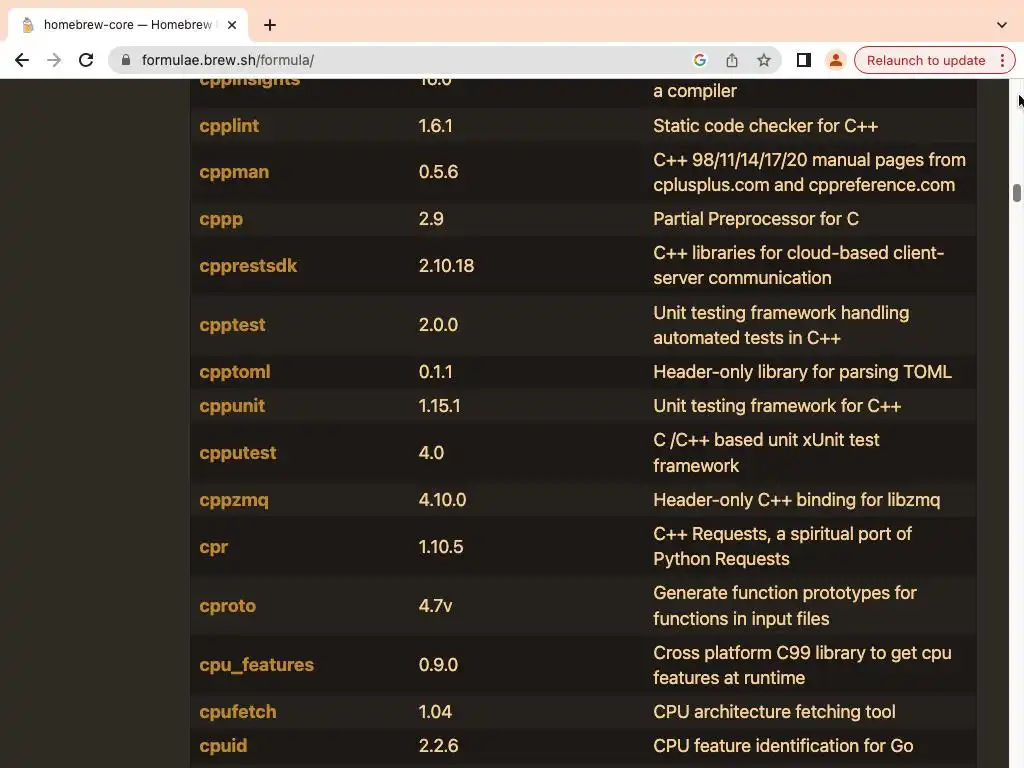Open the cpu_features formula link
Image resolution: width=1024 pixels, height=768 pixels.
(257, 664)
